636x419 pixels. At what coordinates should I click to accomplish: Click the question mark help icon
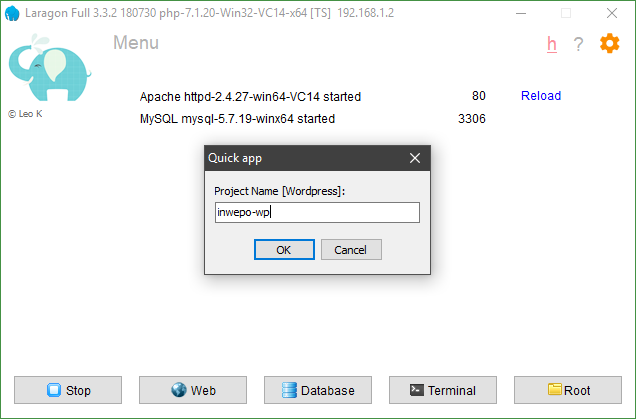point(578,45)
